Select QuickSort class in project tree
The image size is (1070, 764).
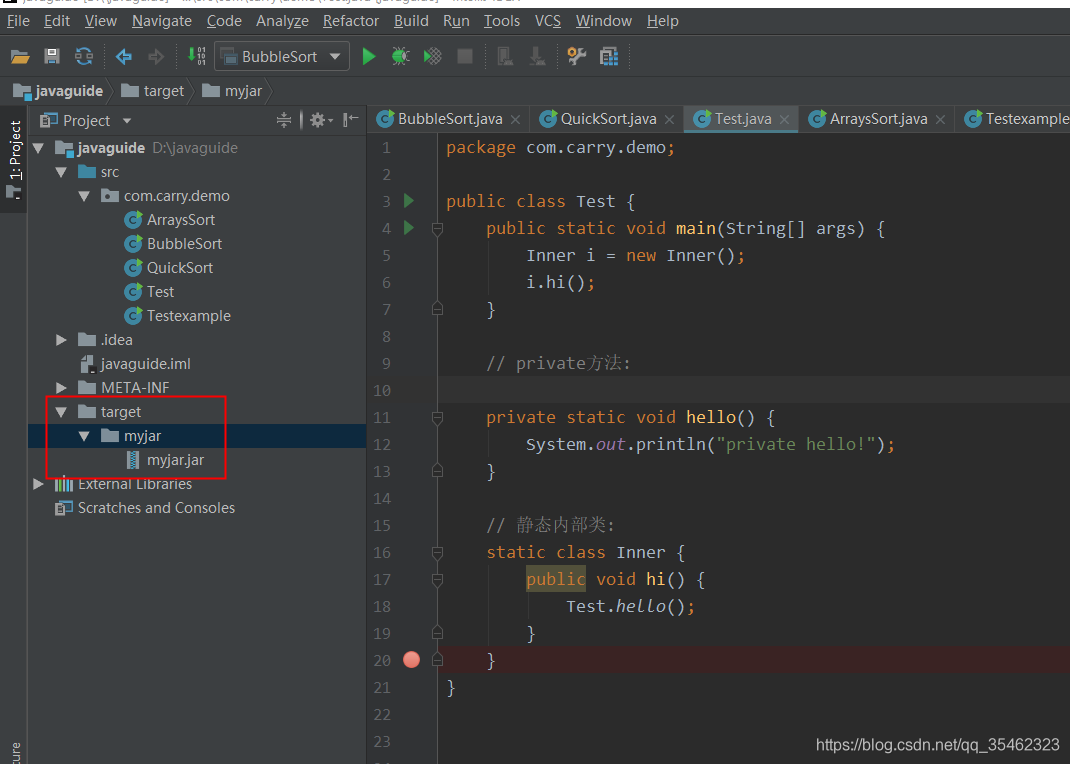pos(169,268)
